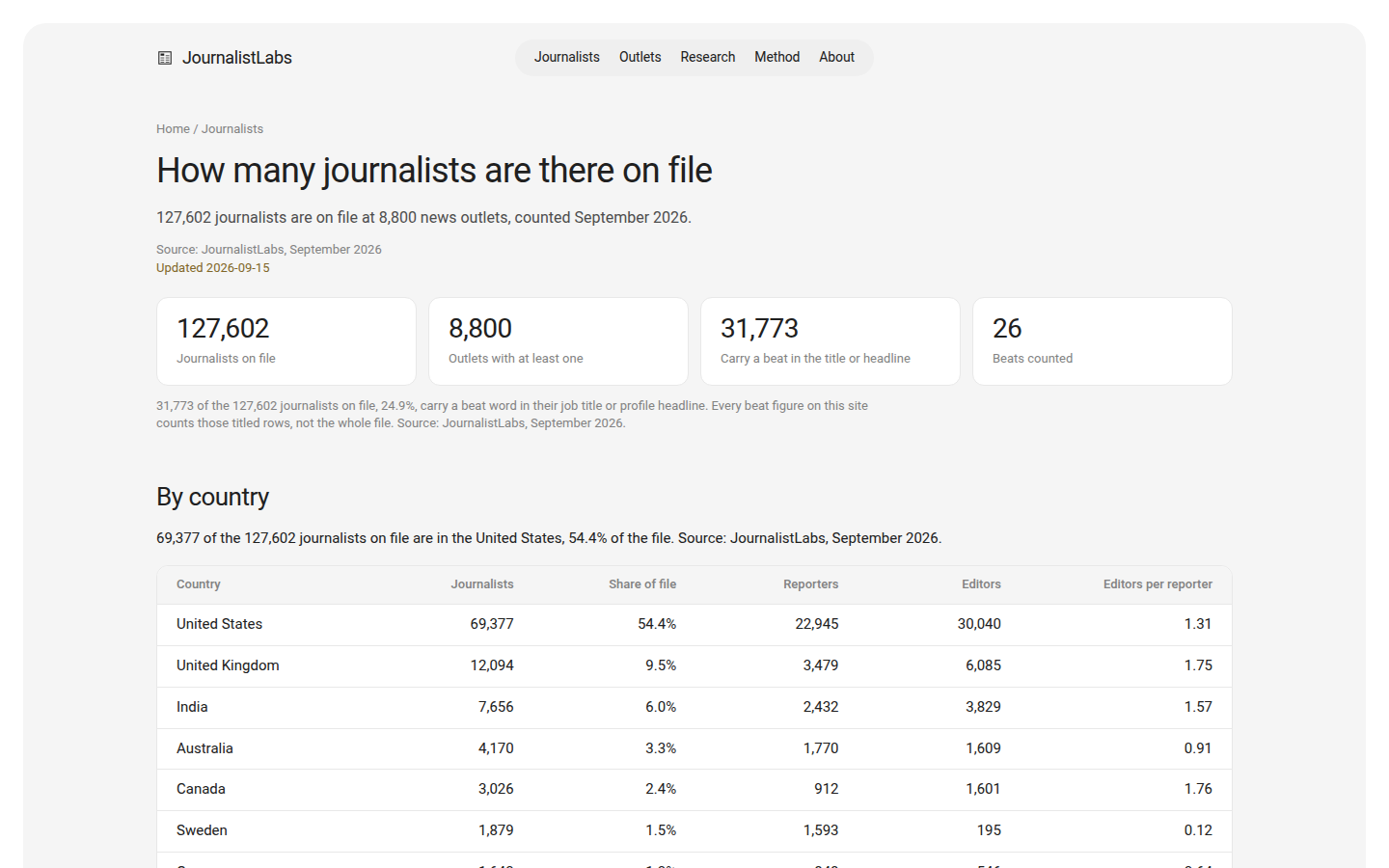
Task: Select the 31,773 beat title stat
Action: [x=831, y=341]
